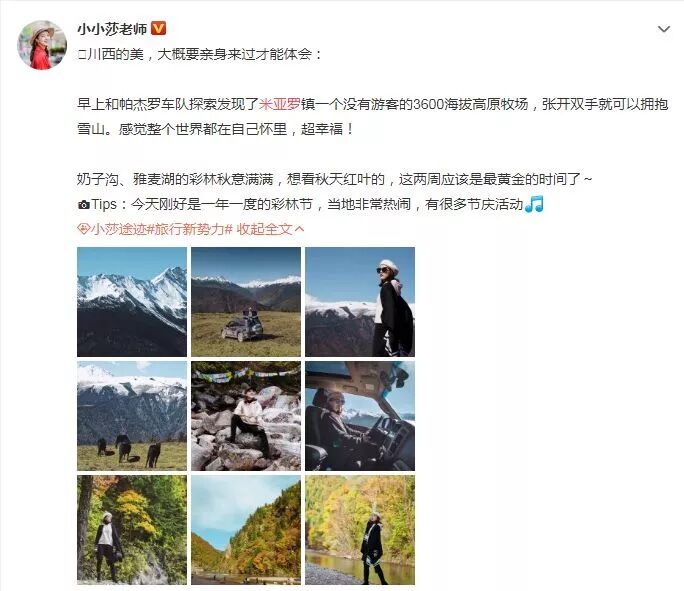Screen dimensions: 684x591
Task: Collapse the post with 收起全文
Action: (270, 229)
